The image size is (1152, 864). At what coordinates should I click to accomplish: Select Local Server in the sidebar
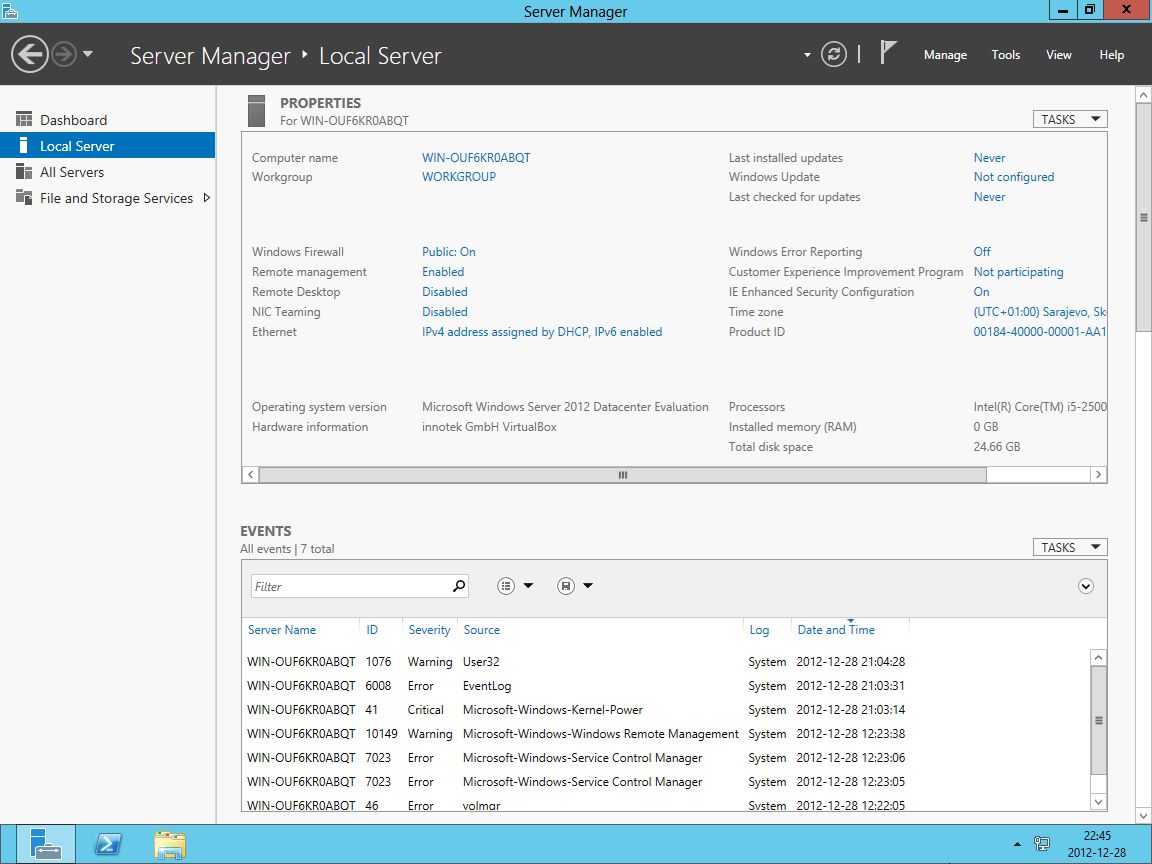point(107,145)
